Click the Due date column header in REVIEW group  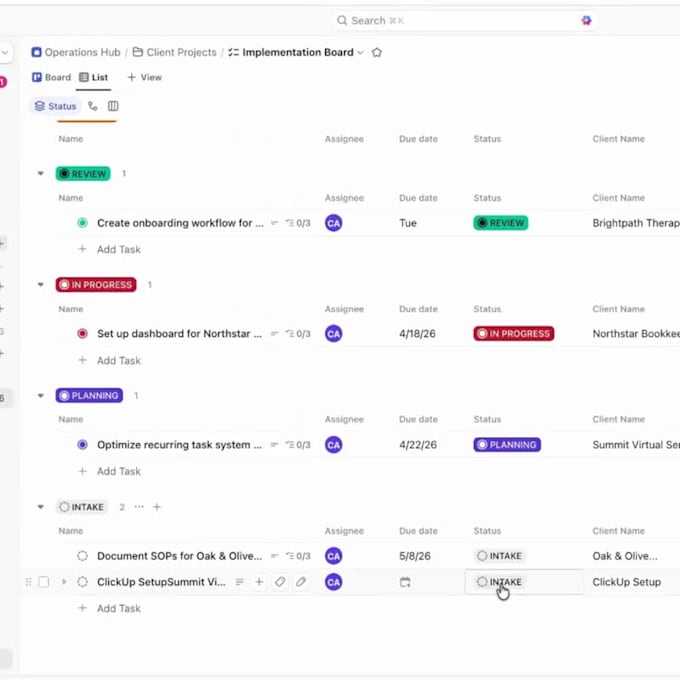coord(418,198)
